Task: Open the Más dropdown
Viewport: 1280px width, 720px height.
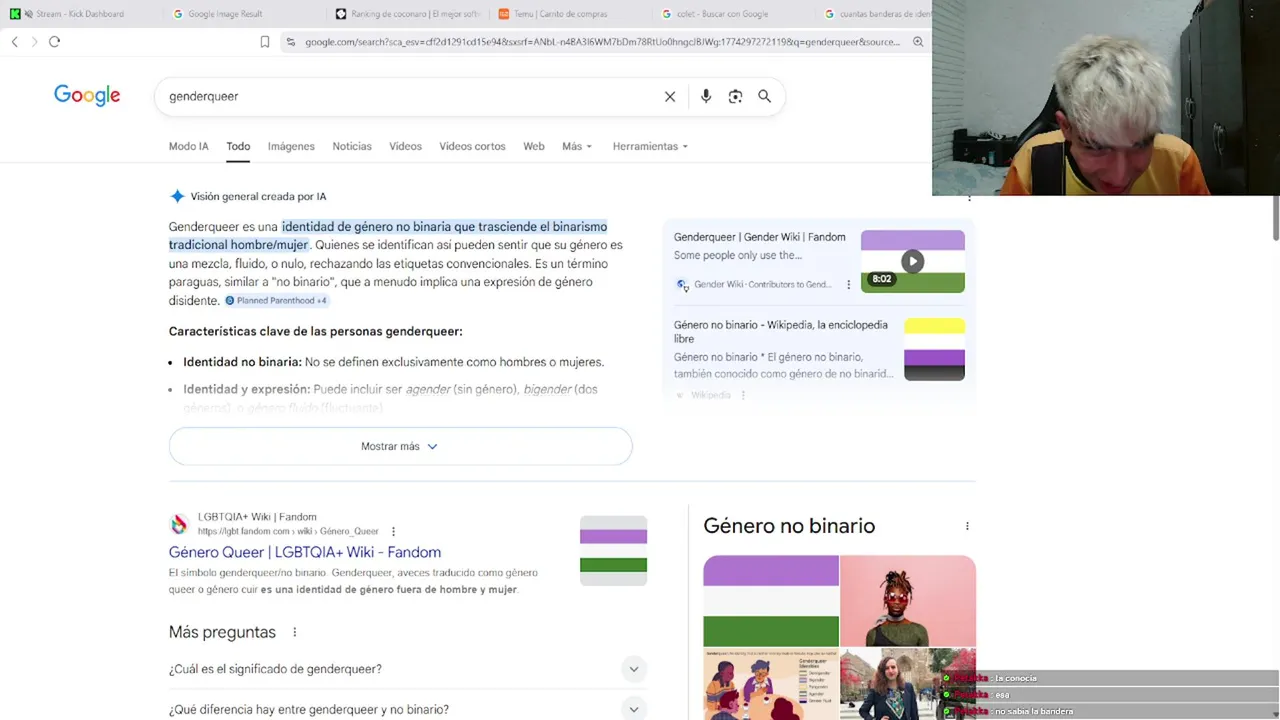Action: pos(577,147)
